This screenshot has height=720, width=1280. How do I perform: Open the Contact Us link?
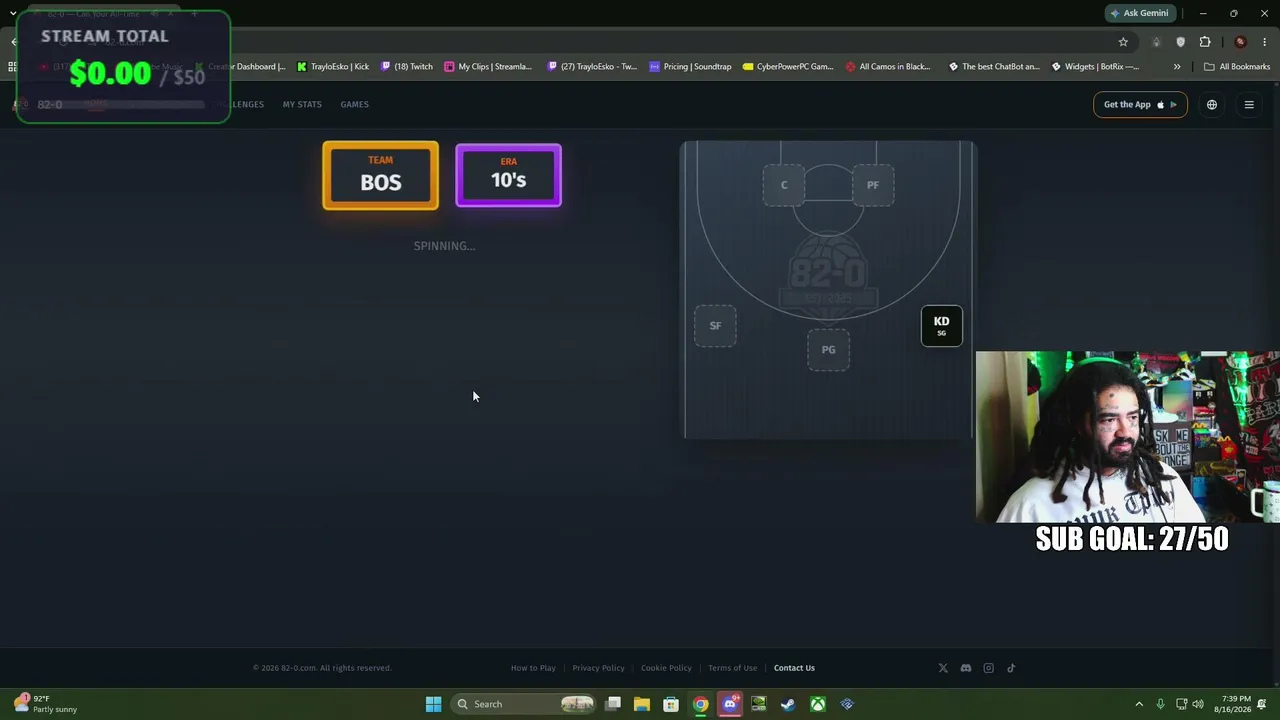pyautogui.click(x=794, y=668)
